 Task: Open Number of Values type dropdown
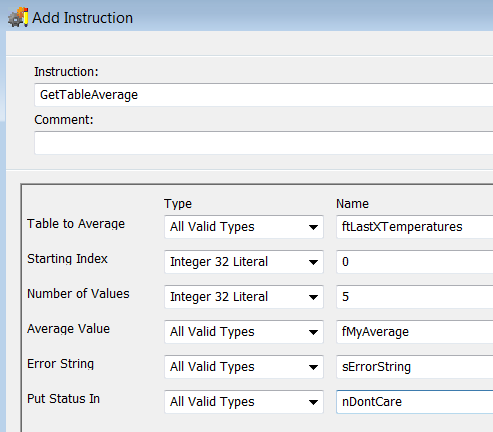tap(244, 297)
